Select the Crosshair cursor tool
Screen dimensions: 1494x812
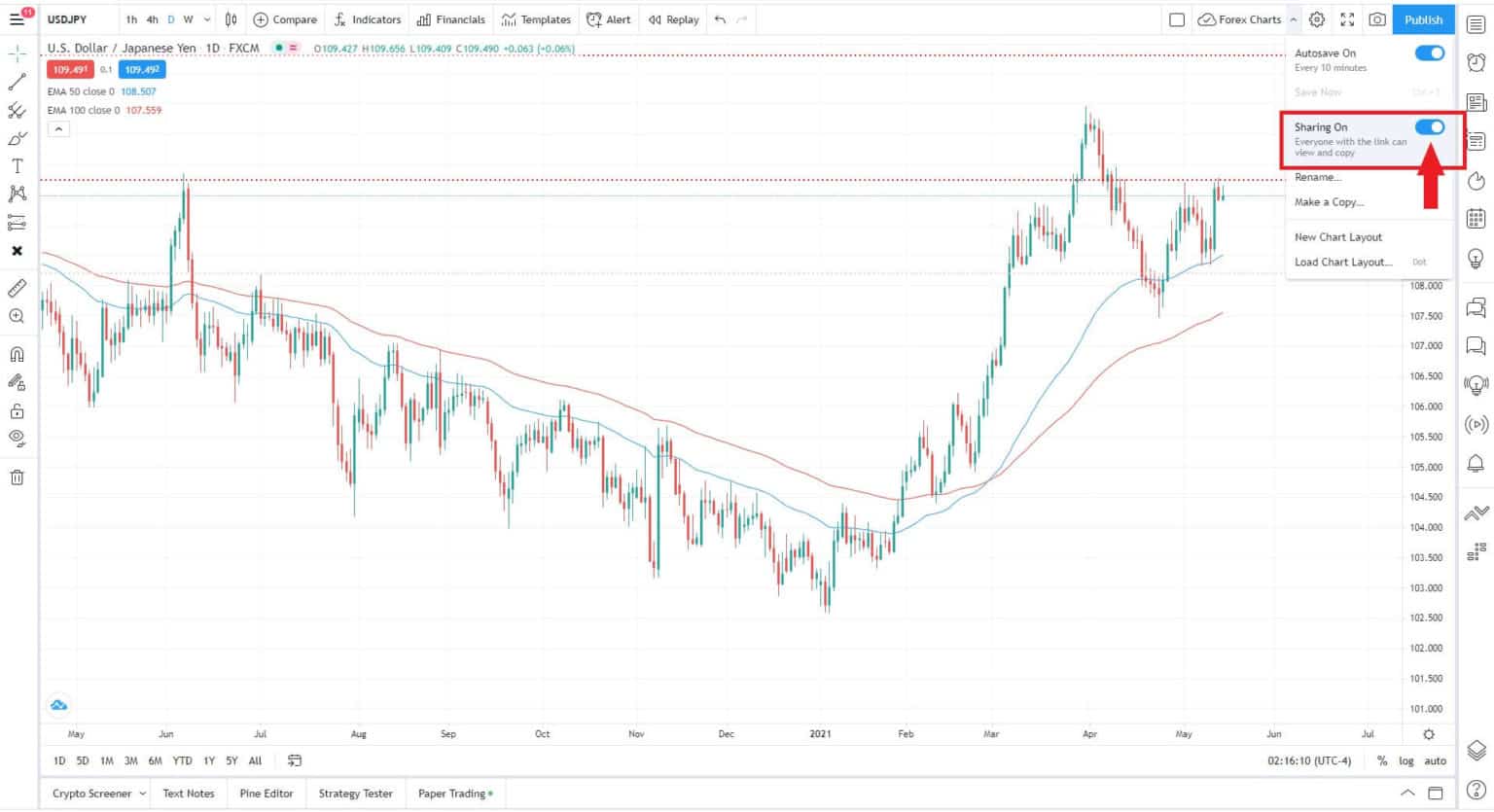coord(16,53)
